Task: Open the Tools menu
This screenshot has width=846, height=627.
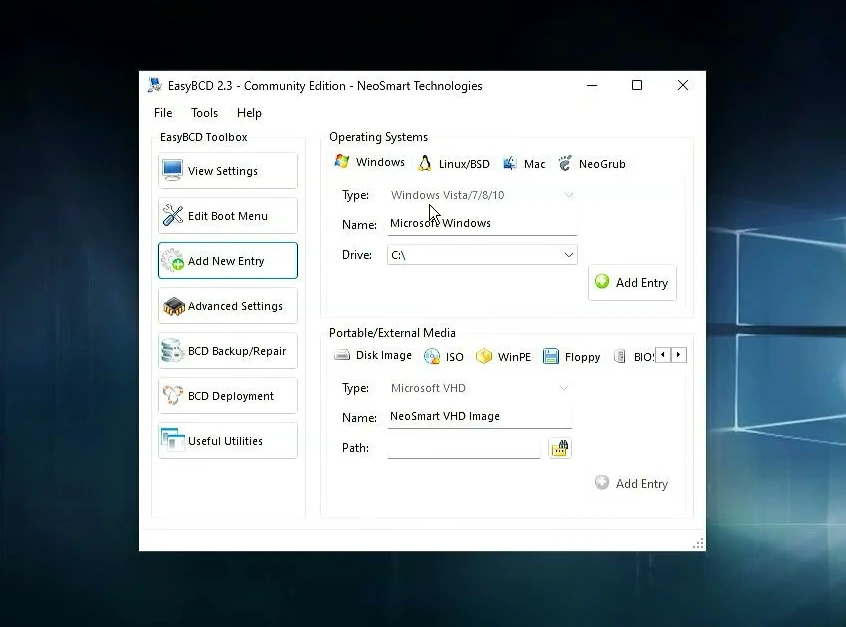Action: pyautogui.click(x=204, y=113)
